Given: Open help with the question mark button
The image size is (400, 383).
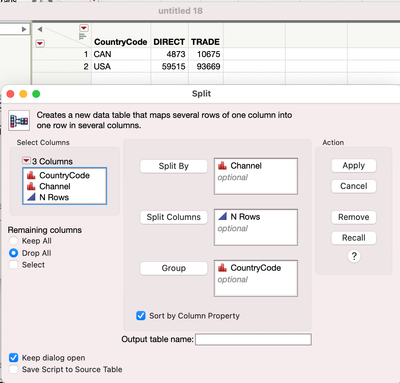Looking at the screenshot, I should [x=354, y=256].
